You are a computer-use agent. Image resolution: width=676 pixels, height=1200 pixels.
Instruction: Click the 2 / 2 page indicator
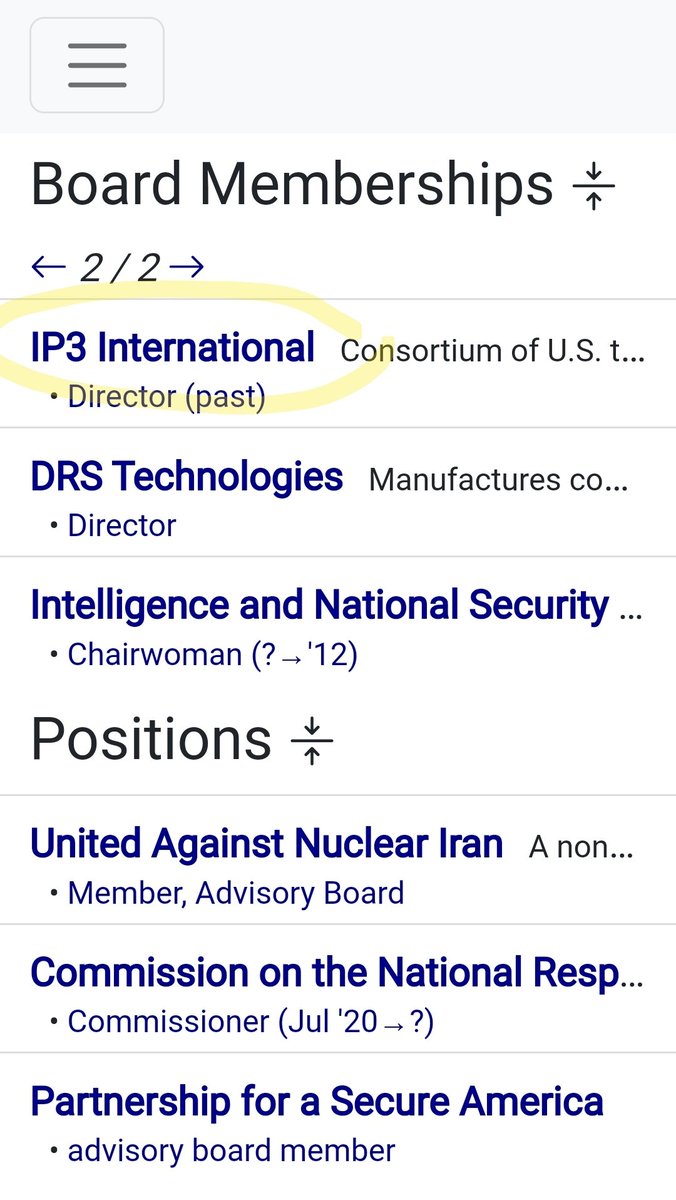pyautogui.click(x=118, y=267)
